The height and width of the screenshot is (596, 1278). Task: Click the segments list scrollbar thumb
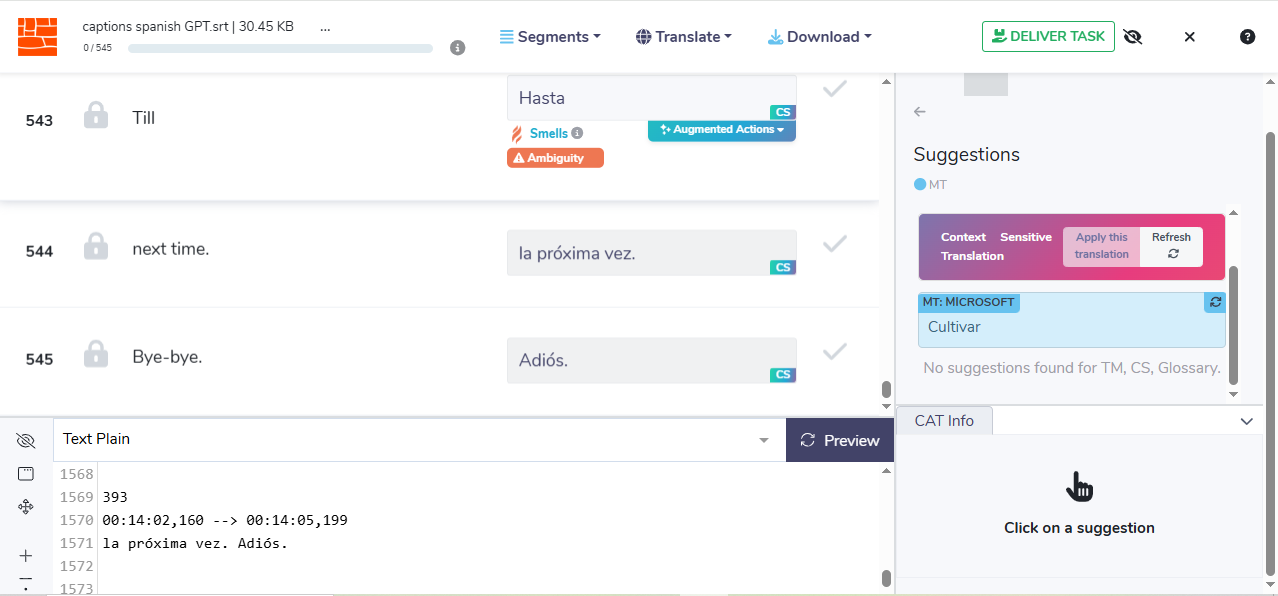click(885, 390)
